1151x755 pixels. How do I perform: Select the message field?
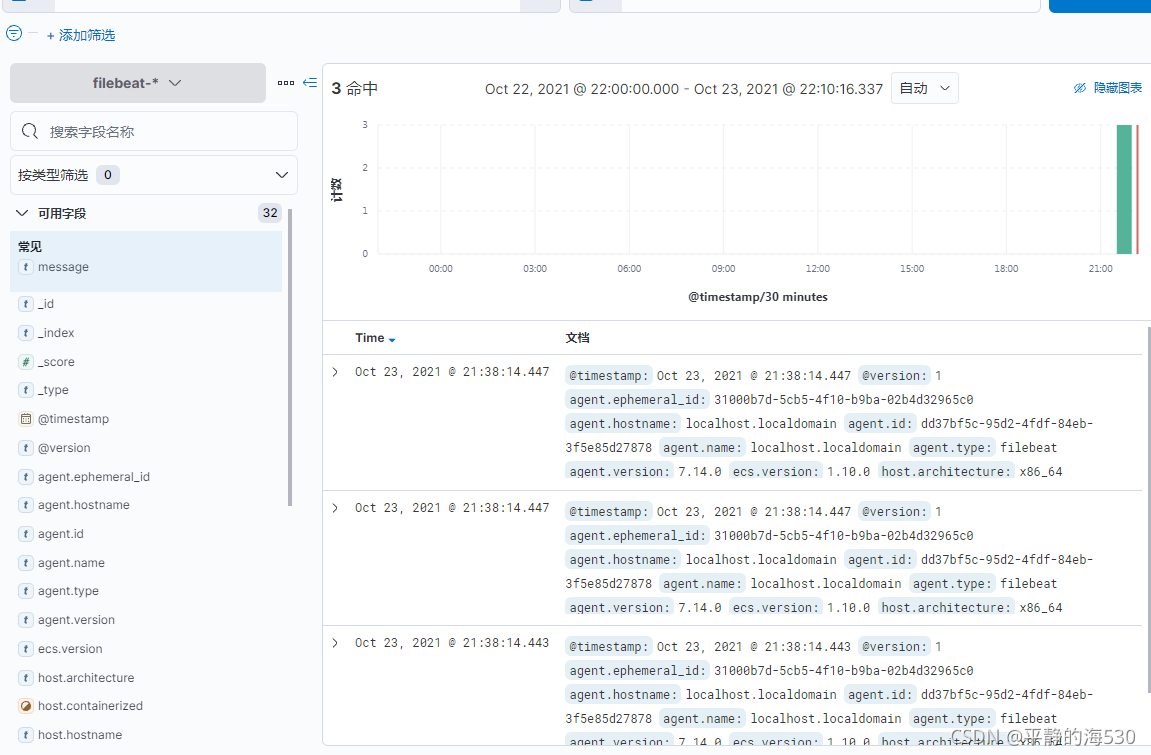[63, 267]
